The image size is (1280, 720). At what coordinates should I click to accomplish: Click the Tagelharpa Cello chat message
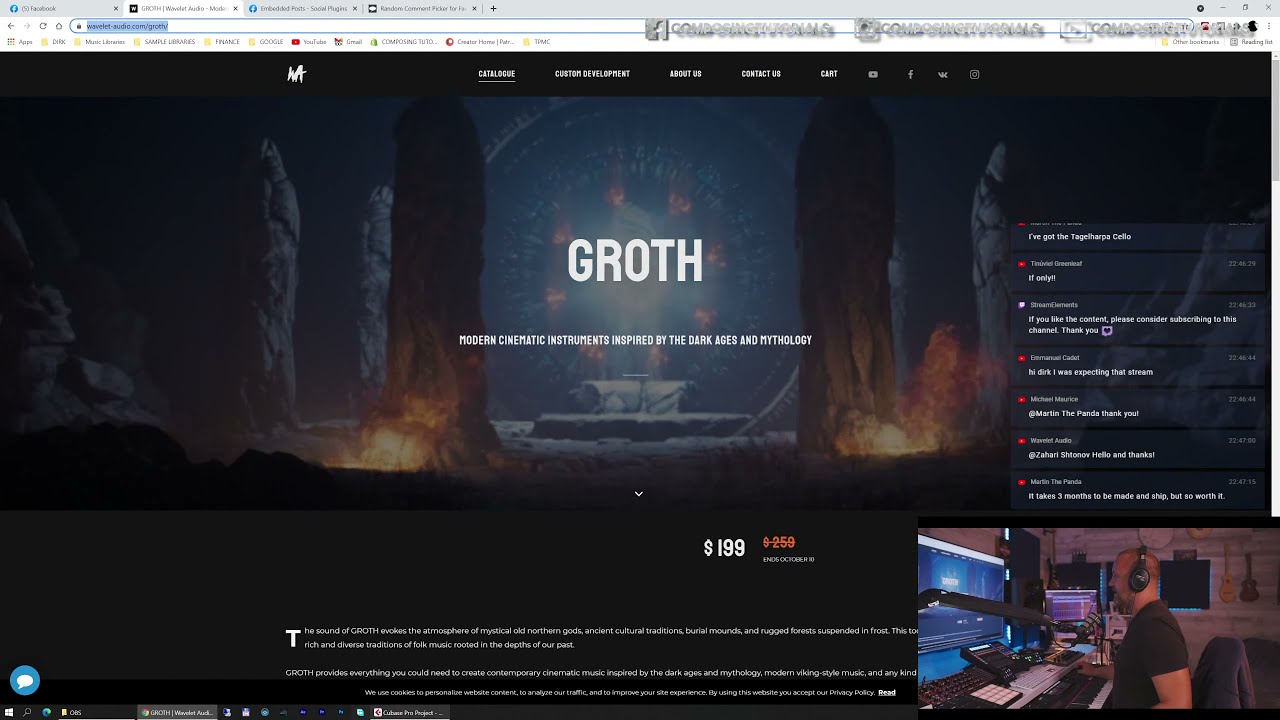point(1138,234)
